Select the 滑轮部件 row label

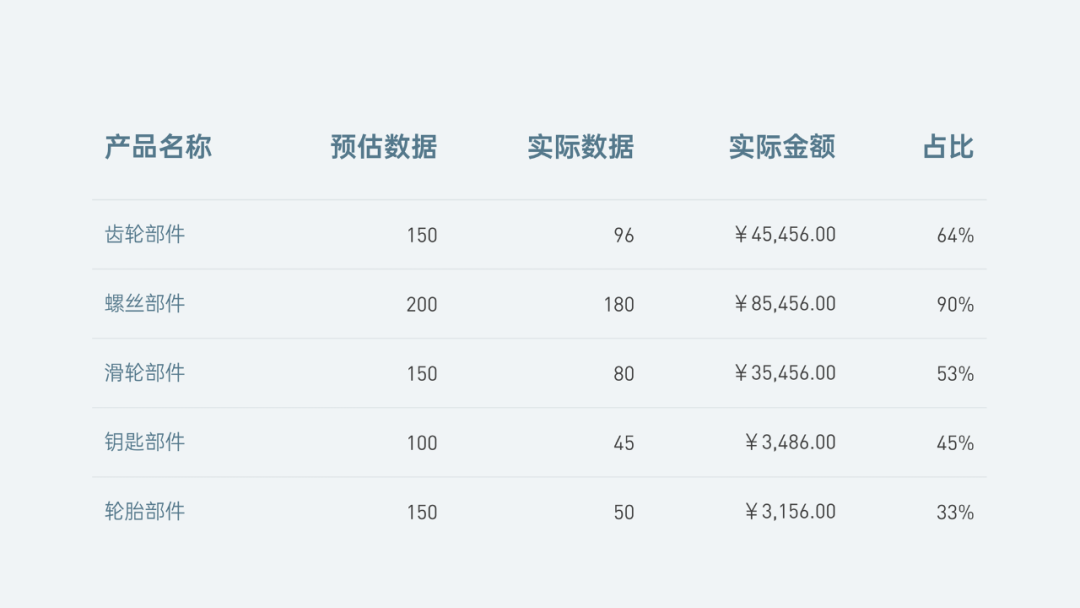145,373
